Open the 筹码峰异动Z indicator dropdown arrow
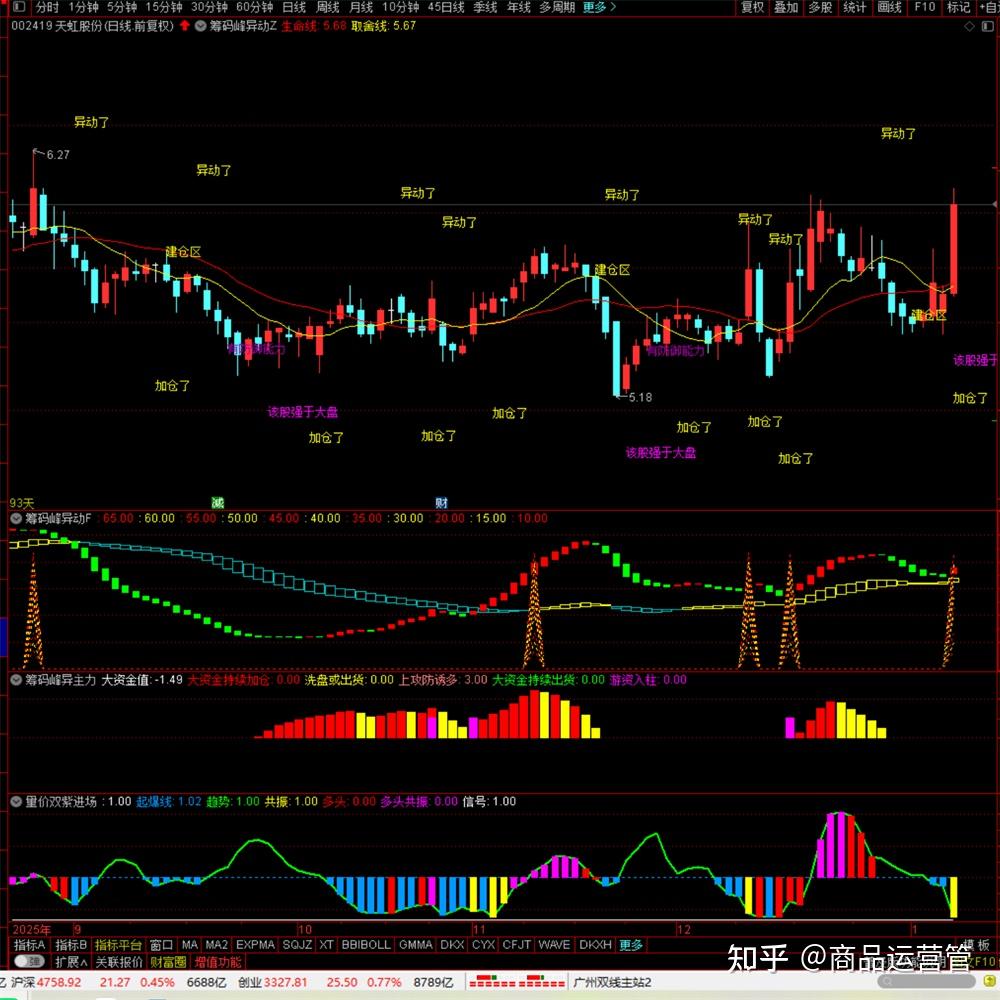The height and width of the screenshot is (1000, 1000). [x=201, y=26]
